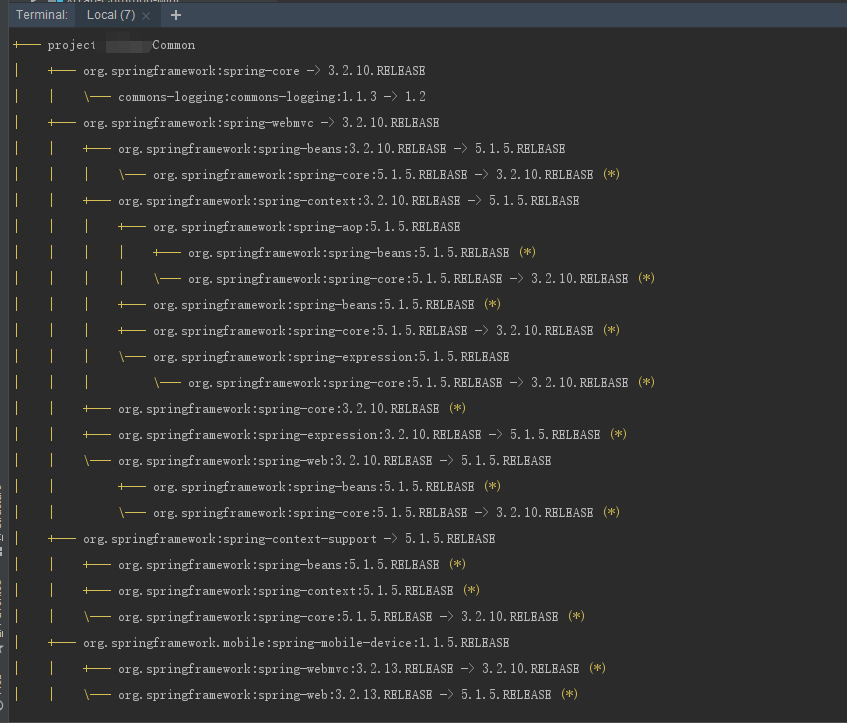Click the spring-beans:3.2.10.RELEASE -> 5.1.5.RELEASE line
The height and width of the screenshot is (723, 847).
click(341, 149)
